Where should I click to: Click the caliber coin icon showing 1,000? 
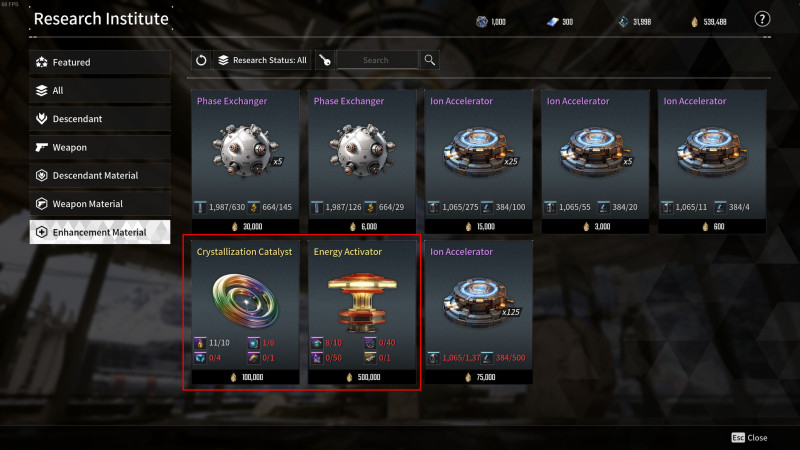tap(482, 22)
